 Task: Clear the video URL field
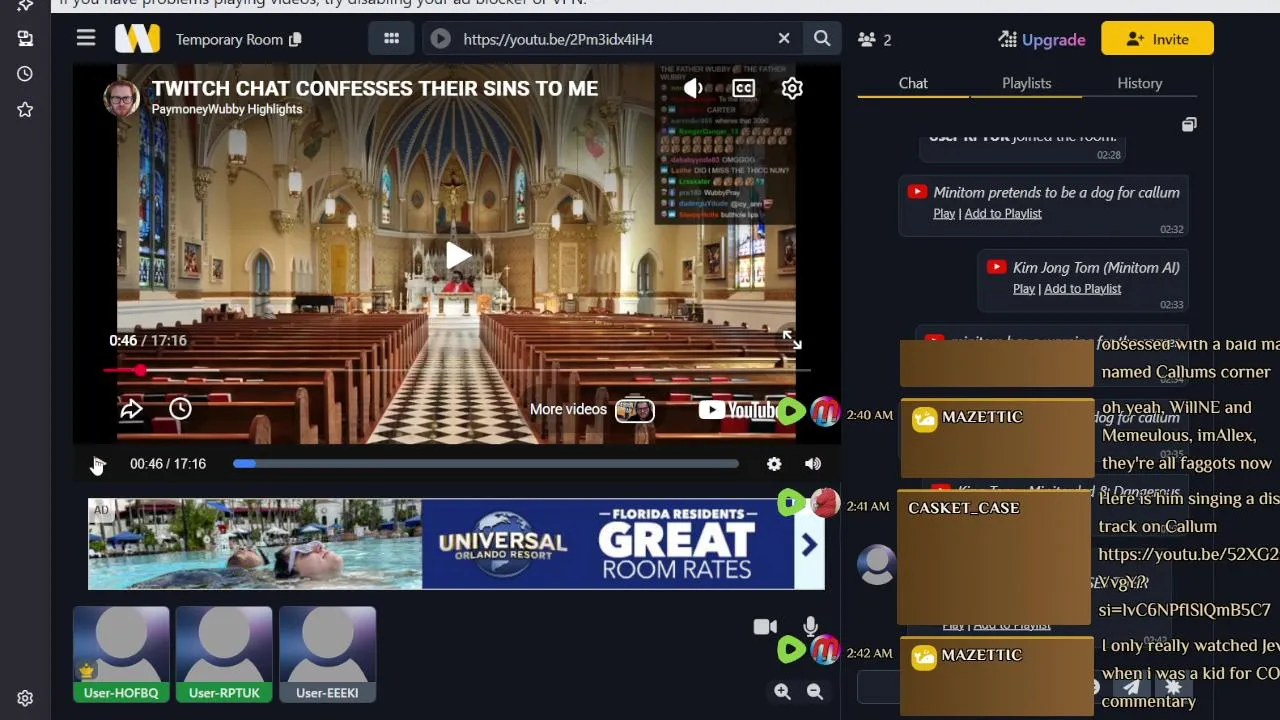pyautogui.click(x=784, y=39)
